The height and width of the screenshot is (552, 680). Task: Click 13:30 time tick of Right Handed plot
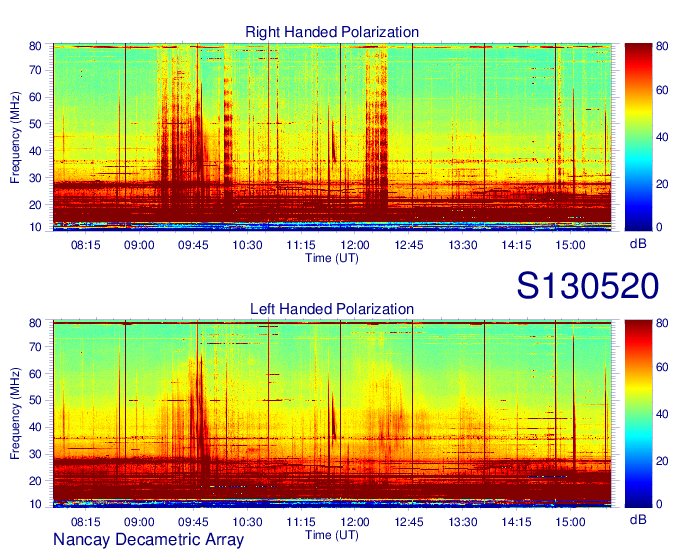click(x=463, y=245)
